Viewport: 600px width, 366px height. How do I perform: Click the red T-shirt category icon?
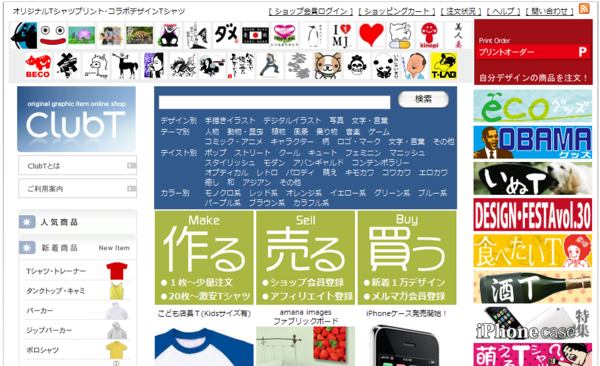coord(117,271)
